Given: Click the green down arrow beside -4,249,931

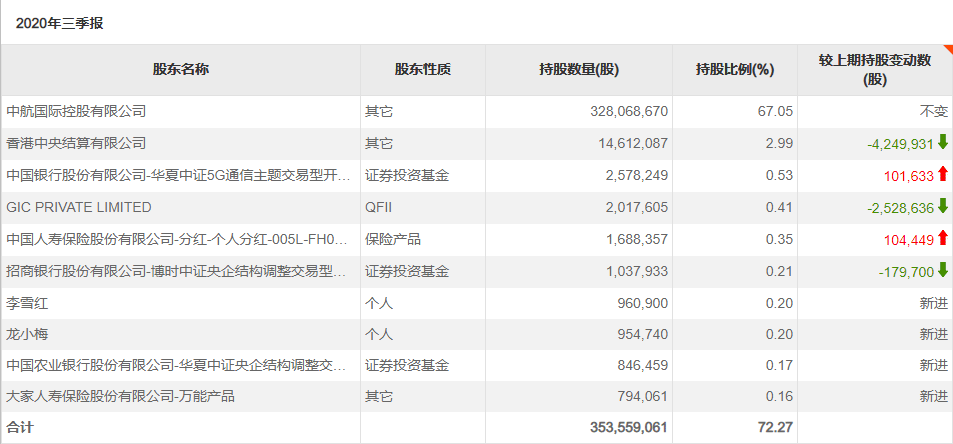Looking at the screenshot, I should coord(943,143).
